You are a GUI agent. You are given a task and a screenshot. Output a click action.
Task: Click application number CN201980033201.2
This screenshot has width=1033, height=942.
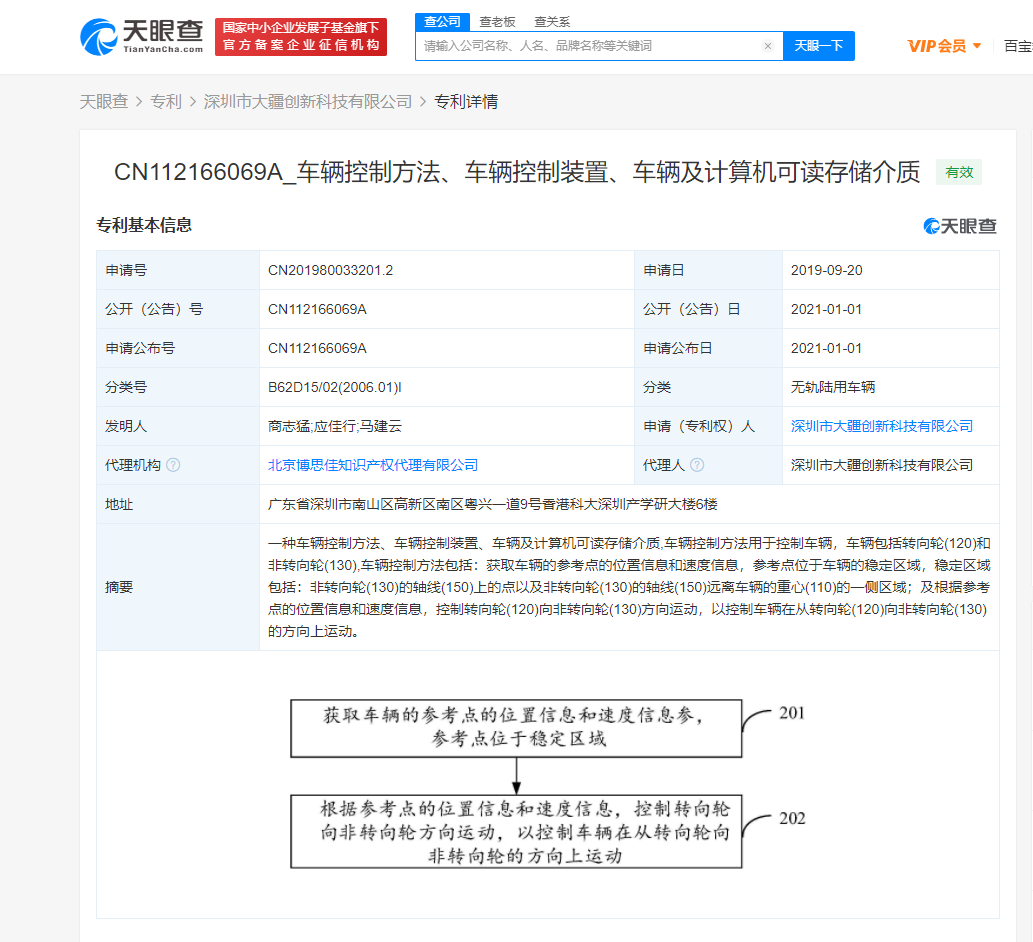pyautogui.click(x=330, y=270)
